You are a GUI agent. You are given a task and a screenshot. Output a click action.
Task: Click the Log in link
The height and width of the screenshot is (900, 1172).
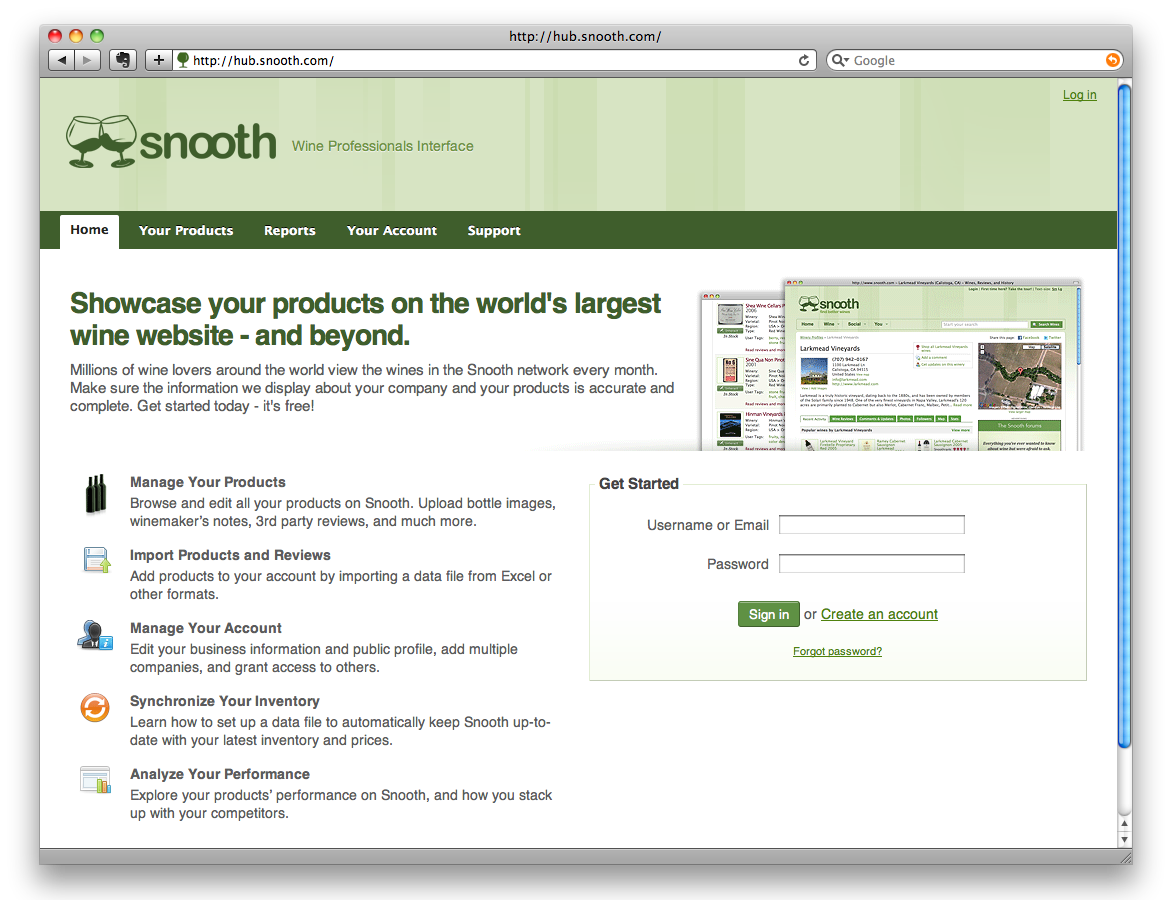1079,95
